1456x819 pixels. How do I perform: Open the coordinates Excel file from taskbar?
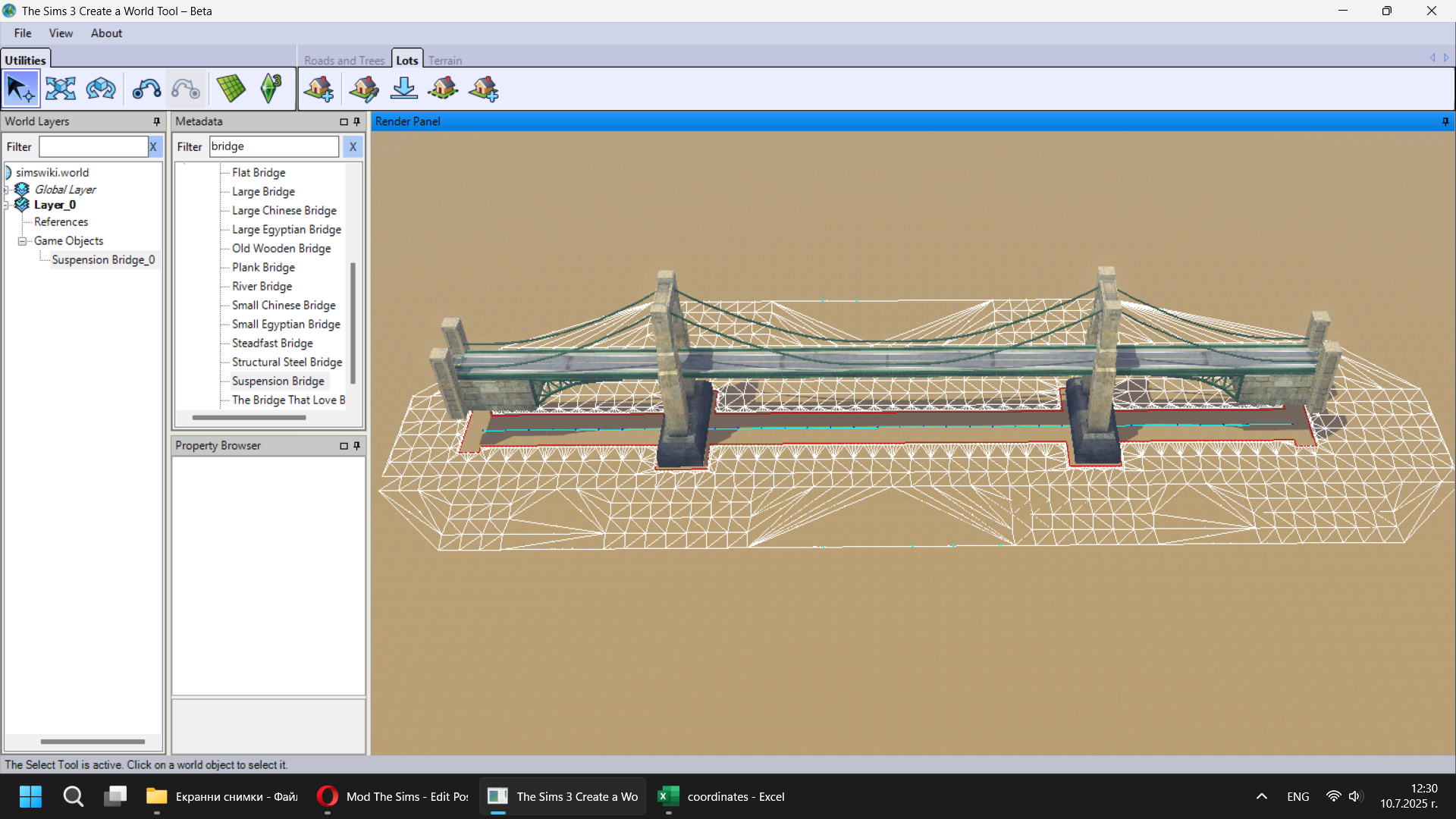tap(720, 796)
